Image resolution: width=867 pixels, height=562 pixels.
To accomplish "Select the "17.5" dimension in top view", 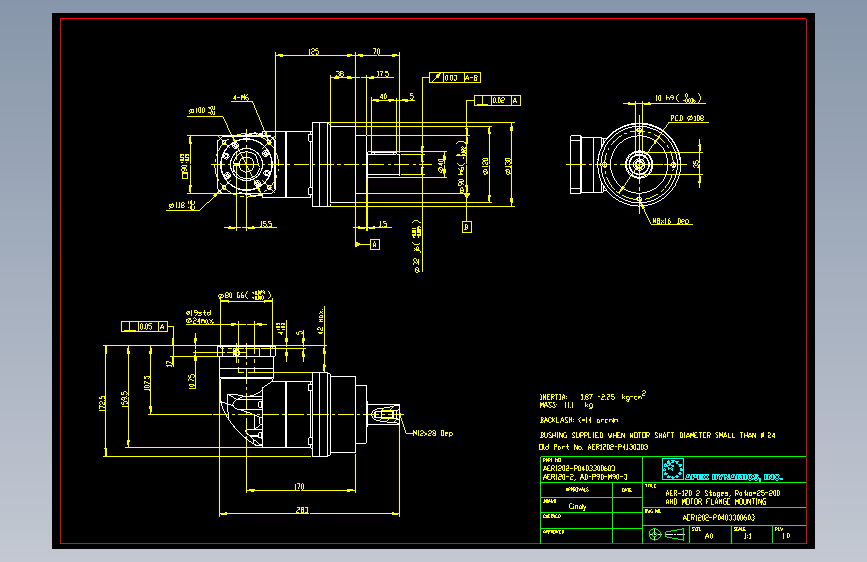I will 383,74.
